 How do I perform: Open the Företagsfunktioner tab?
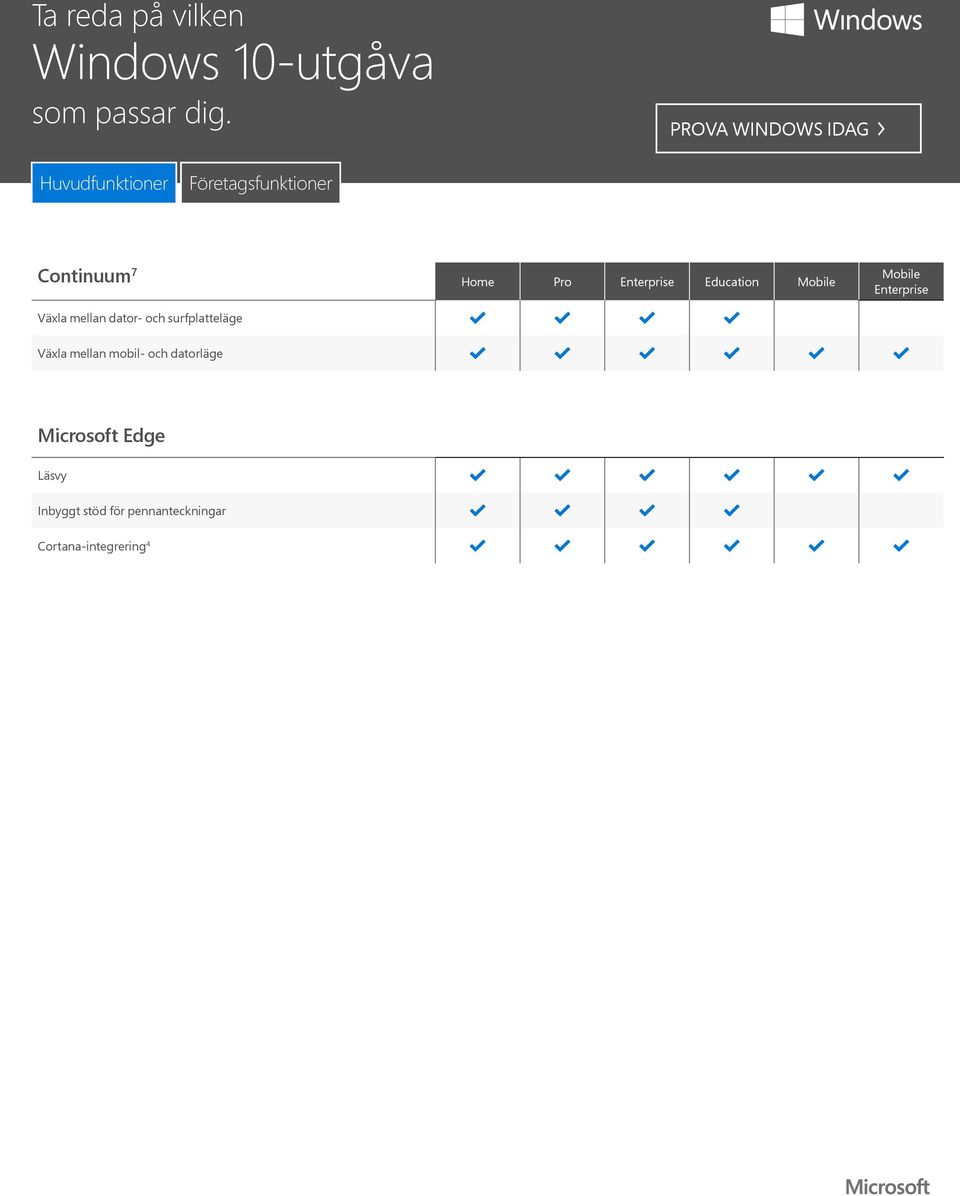click(x=261, y=183)
